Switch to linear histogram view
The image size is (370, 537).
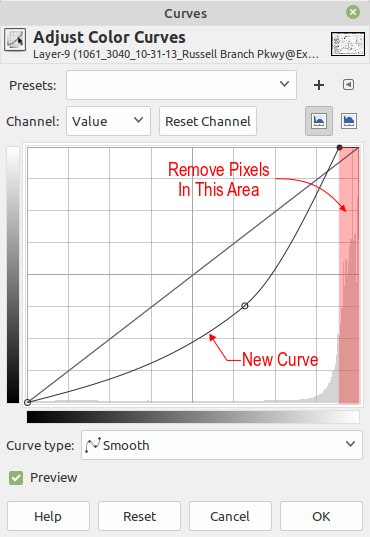319,121
